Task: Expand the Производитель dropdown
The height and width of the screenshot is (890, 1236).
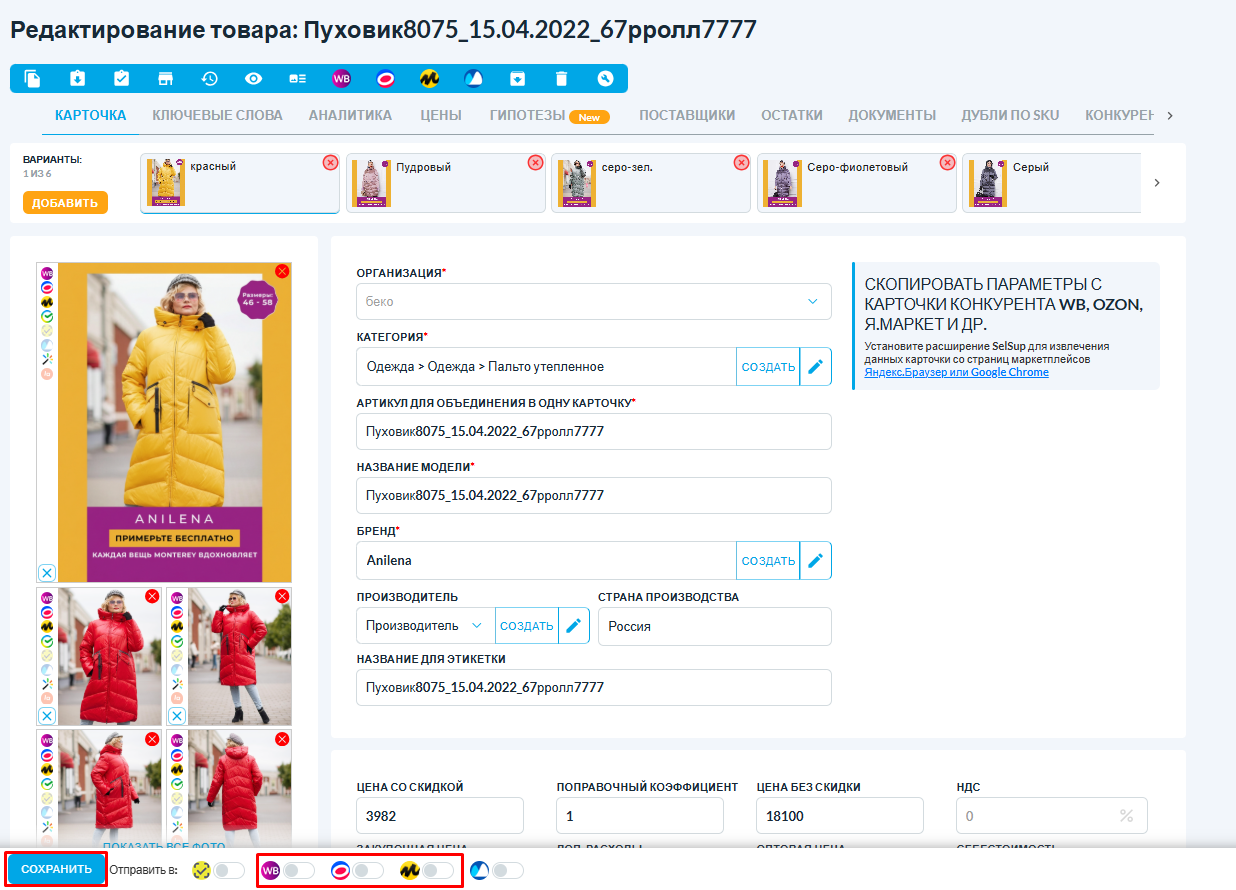Action: tap(425, 626)
